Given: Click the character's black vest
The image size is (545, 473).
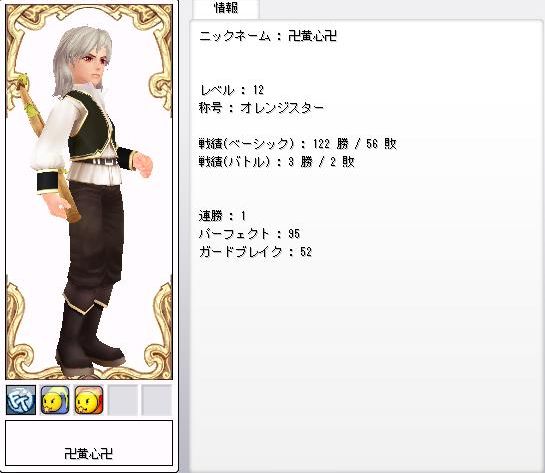Looking at the screenshot, I should pos(90,129).
